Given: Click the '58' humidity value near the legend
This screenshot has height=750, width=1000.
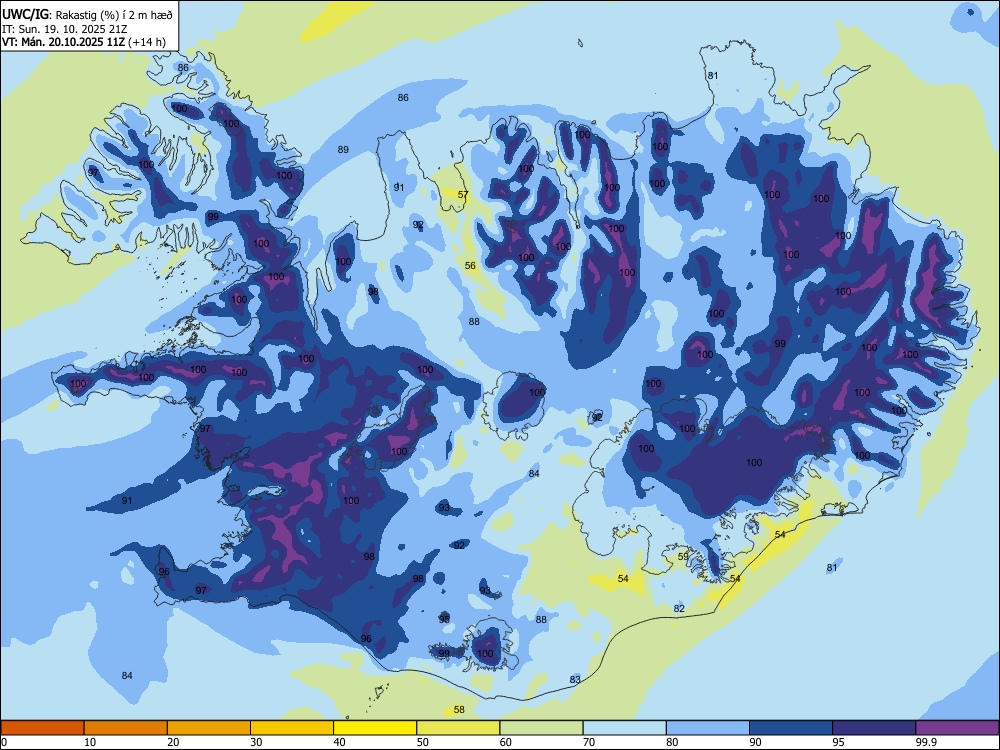Looking at the screenshot, I should point(459,710).
